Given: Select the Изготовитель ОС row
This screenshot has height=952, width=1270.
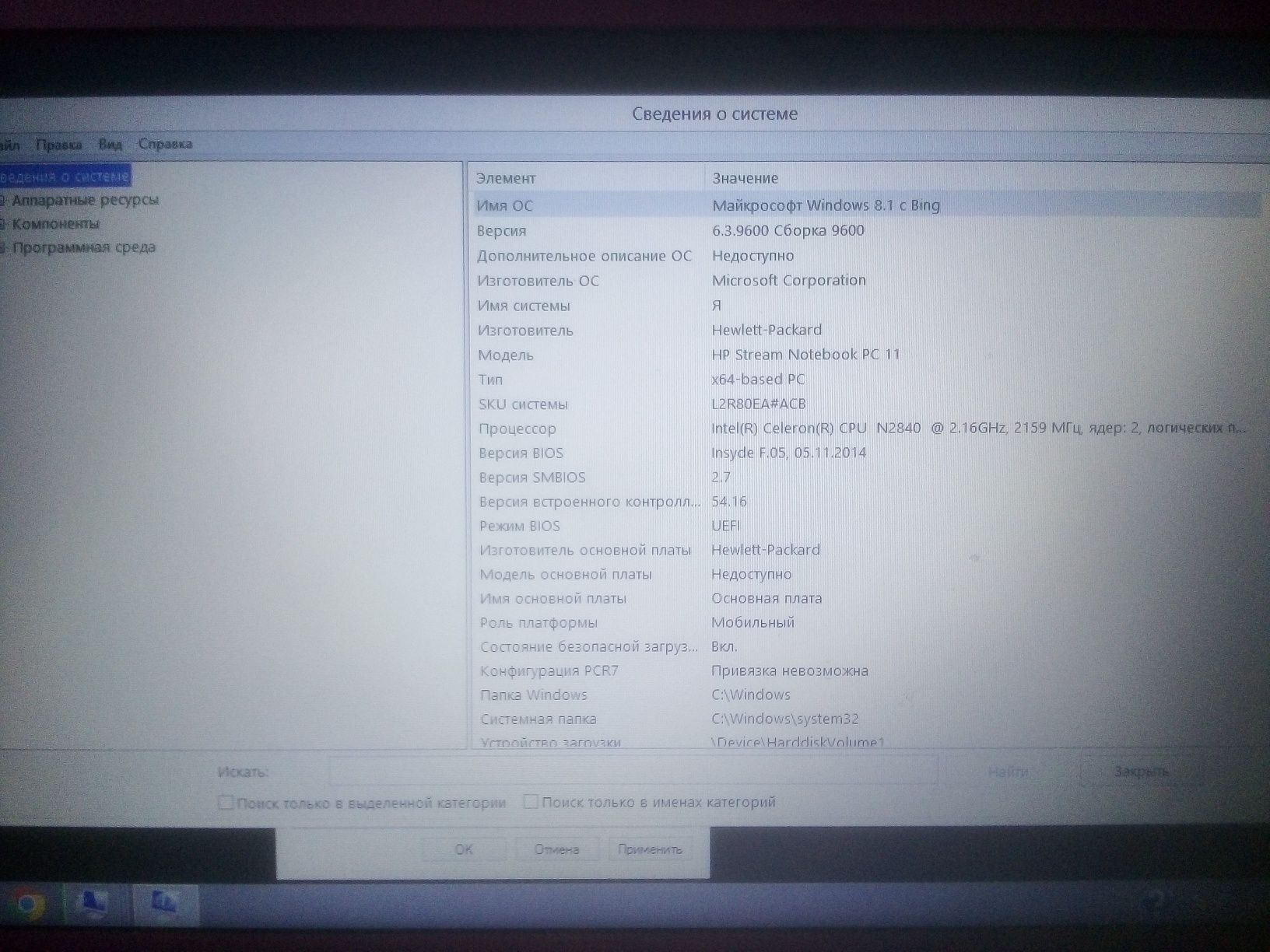Looking at the screenshot, I should (866, 281).
